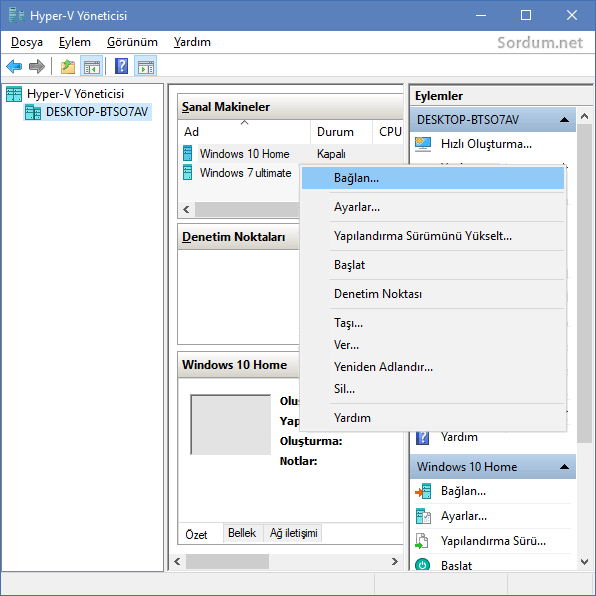This screenshot has width=596, height=596.
Task: Click the Eylemler pane vertical scrollbar thumb
Action: pyautogui.click(x=585, y=283)
